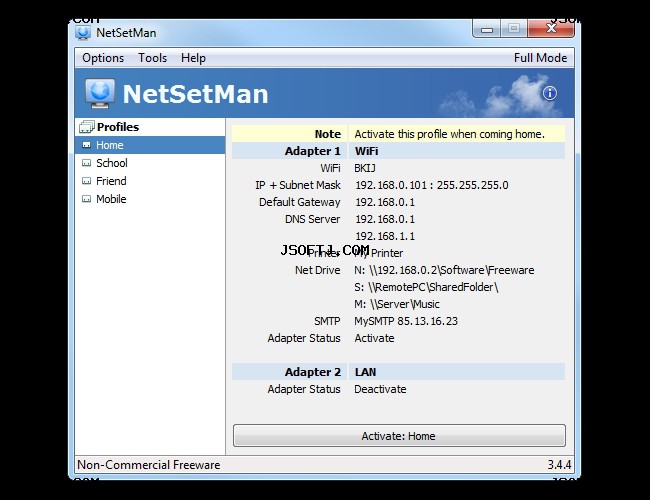Select the Home profile
The width and height of the screenshot is (650, 500).
pos(150,145)
